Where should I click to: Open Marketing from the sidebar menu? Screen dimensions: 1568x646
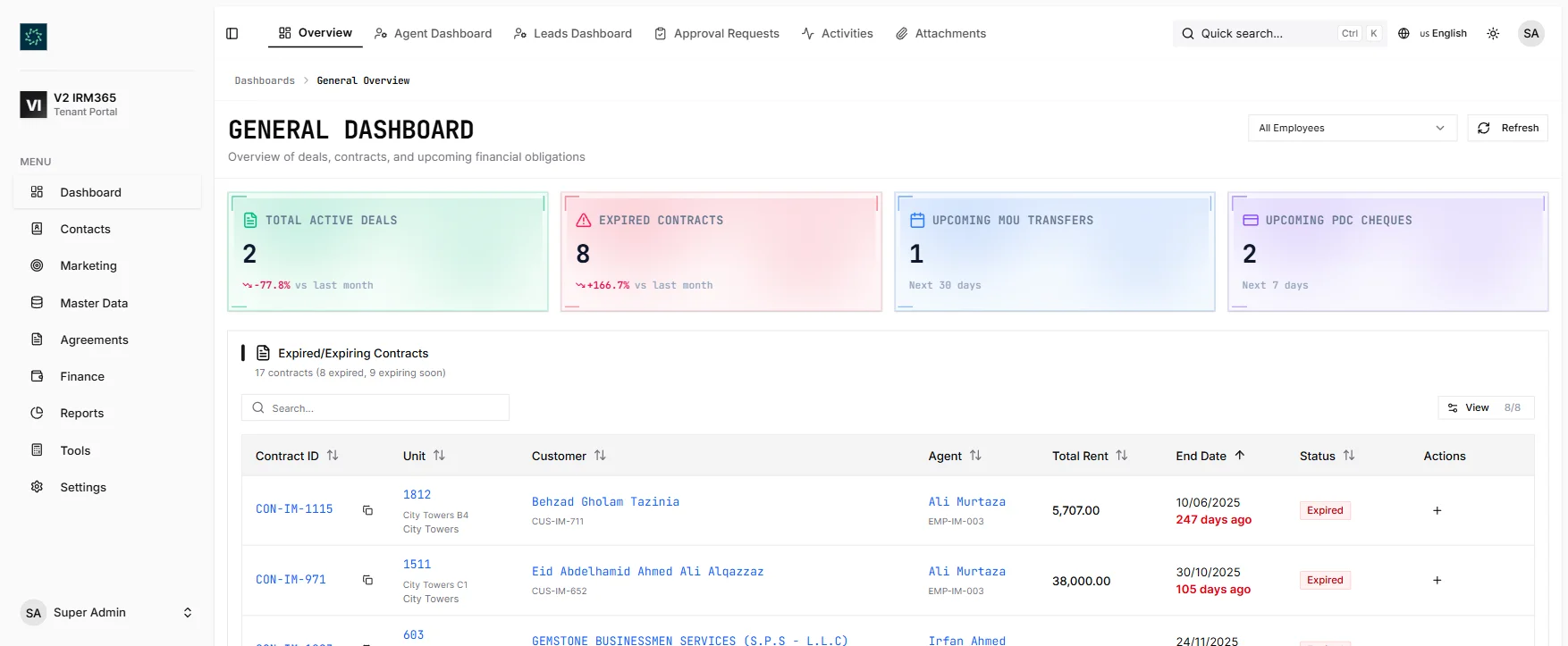[107, 265]
